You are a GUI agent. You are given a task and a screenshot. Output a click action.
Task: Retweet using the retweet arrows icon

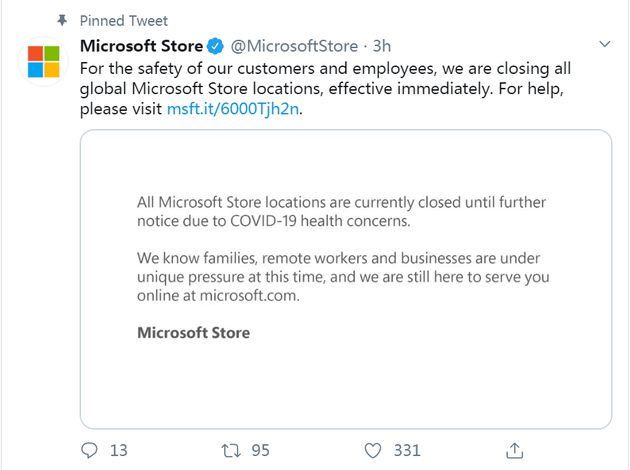click(x=231, y=451)
